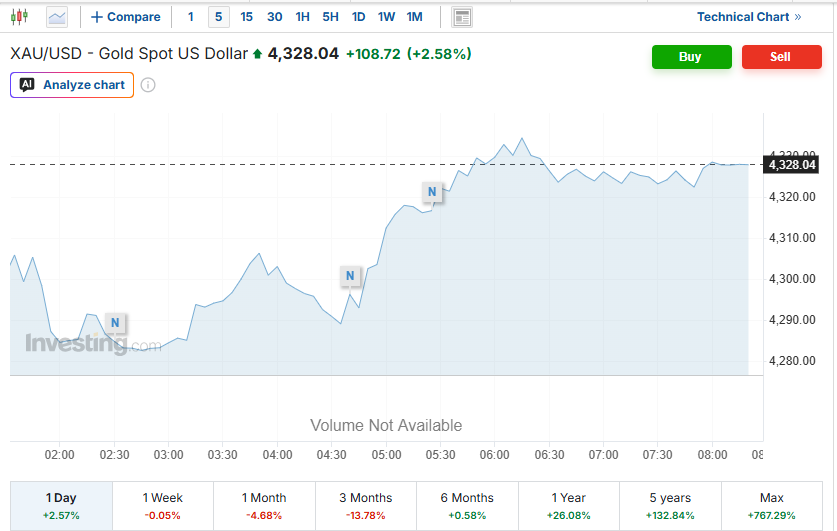This screenshot has width=837, height=531.
Task: Select the 1 Week range tab
Action: pos(163,506)
